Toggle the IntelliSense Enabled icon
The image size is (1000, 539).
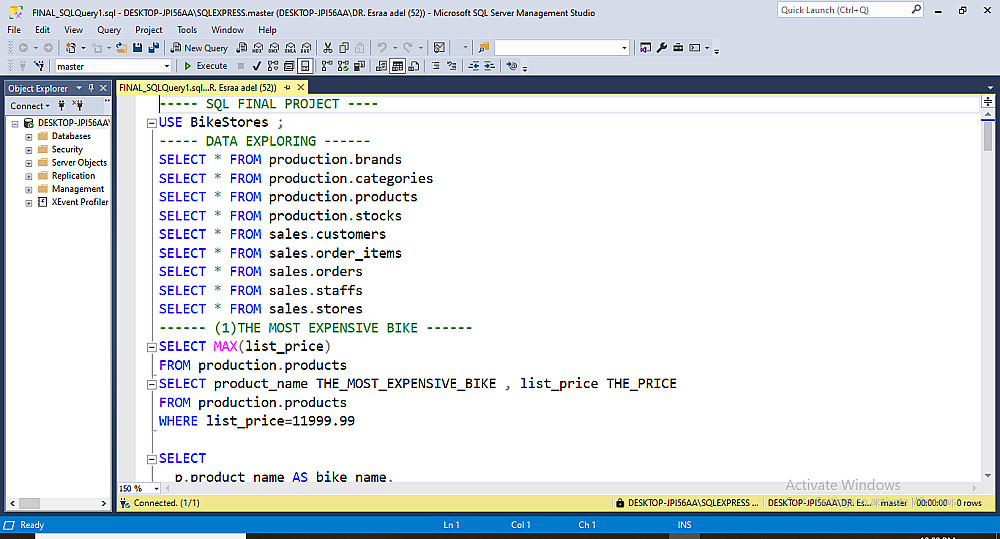305,66
